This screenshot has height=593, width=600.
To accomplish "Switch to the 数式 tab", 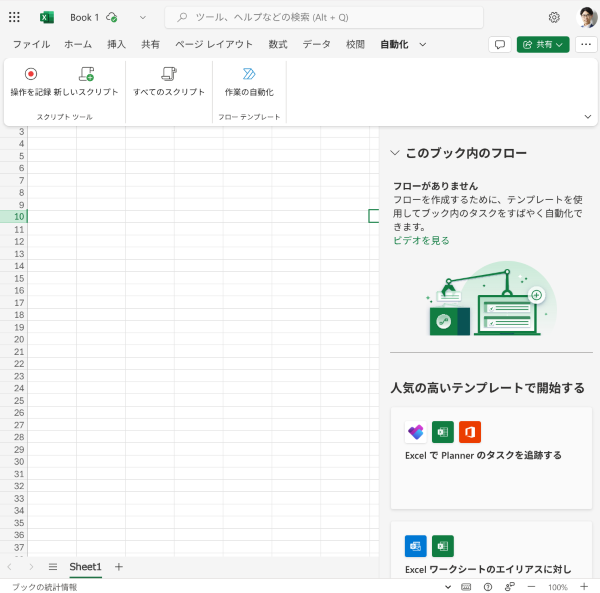I will click(x=278, y=45).
